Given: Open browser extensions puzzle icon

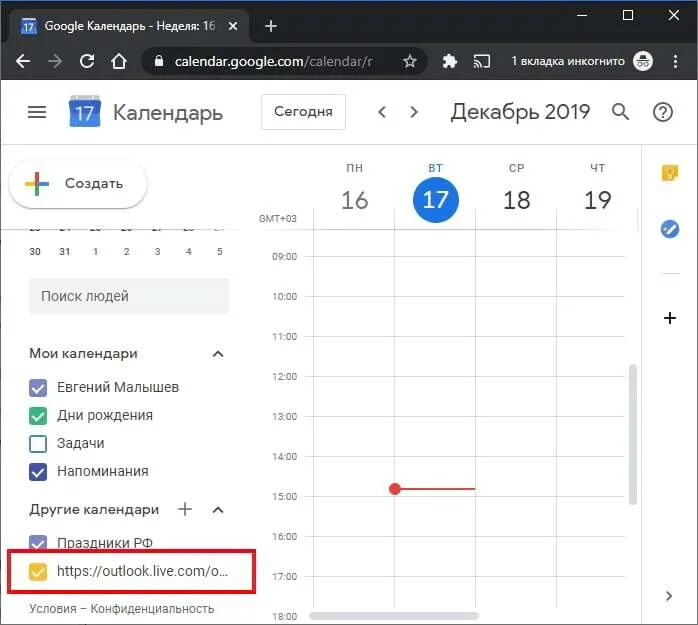Looking at the screenshot, I should point(450,61).
